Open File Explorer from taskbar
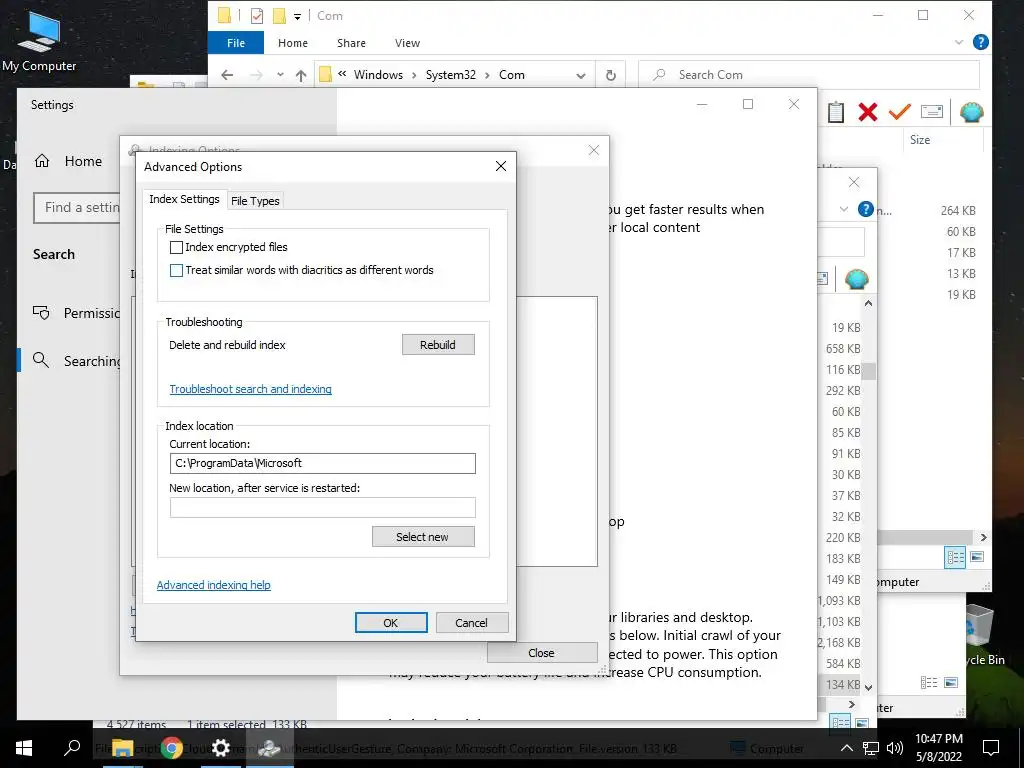 [x=122, y=748]
